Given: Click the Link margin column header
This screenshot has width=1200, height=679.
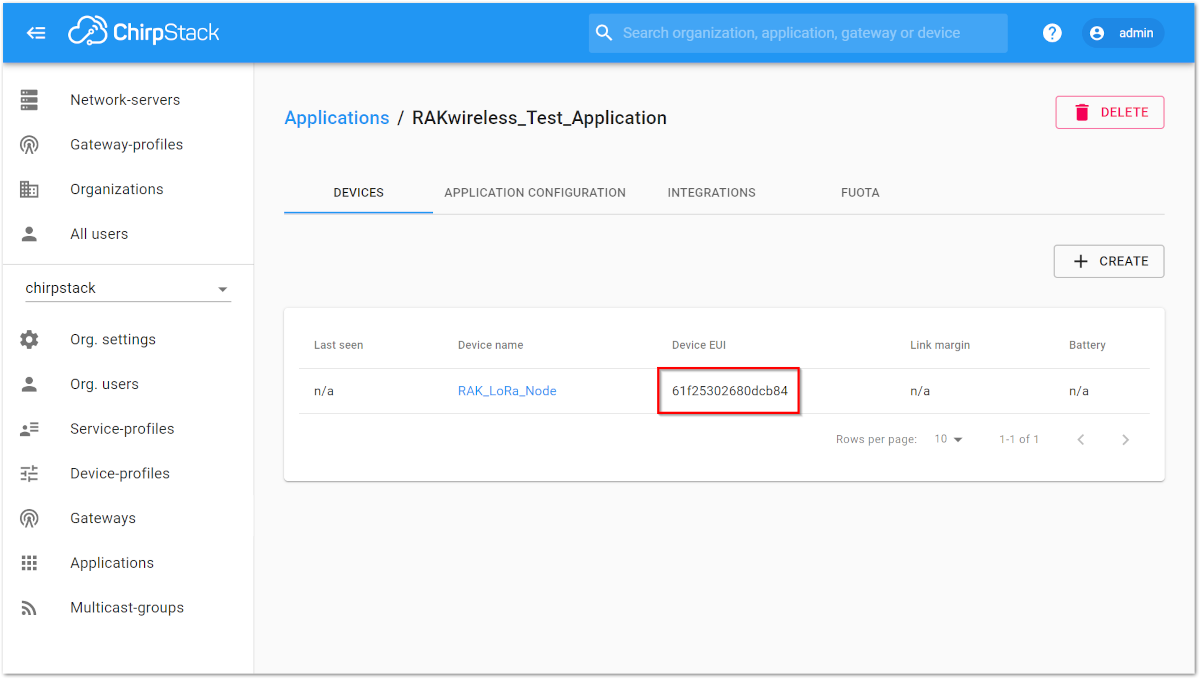Looking at the screenshot, I should [940, 345].
